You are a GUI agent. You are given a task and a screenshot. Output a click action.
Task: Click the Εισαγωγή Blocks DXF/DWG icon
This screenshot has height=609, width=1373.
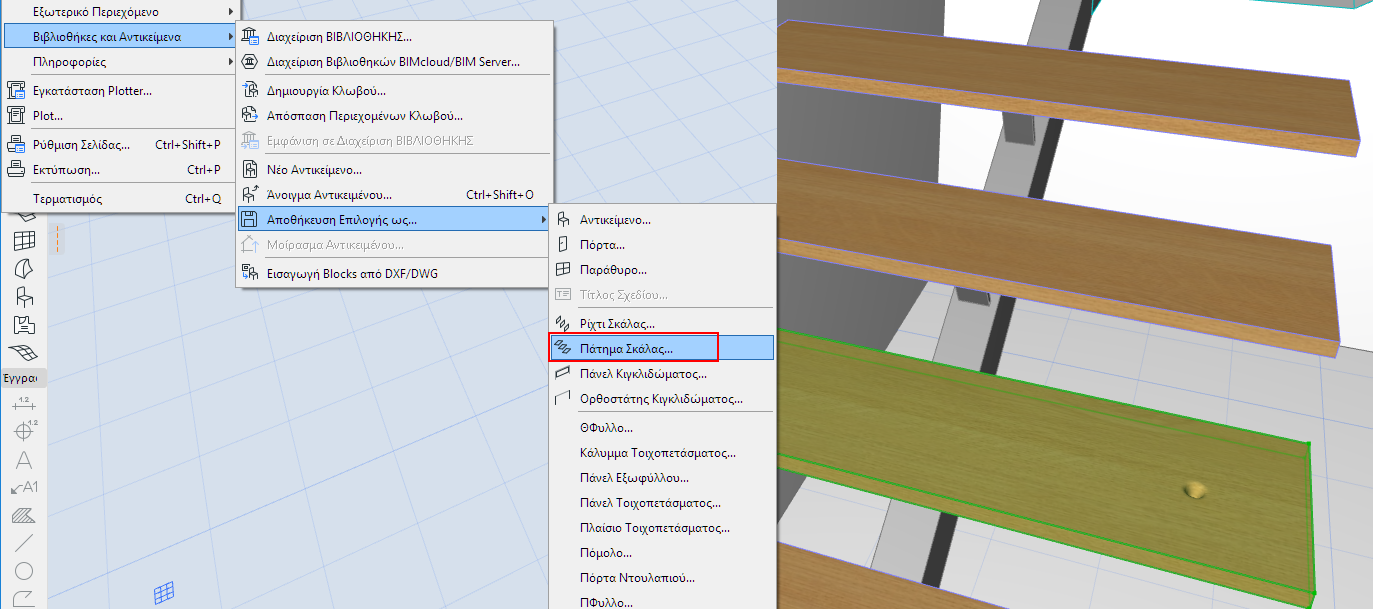pyautogui.click(x=251, y=273)
